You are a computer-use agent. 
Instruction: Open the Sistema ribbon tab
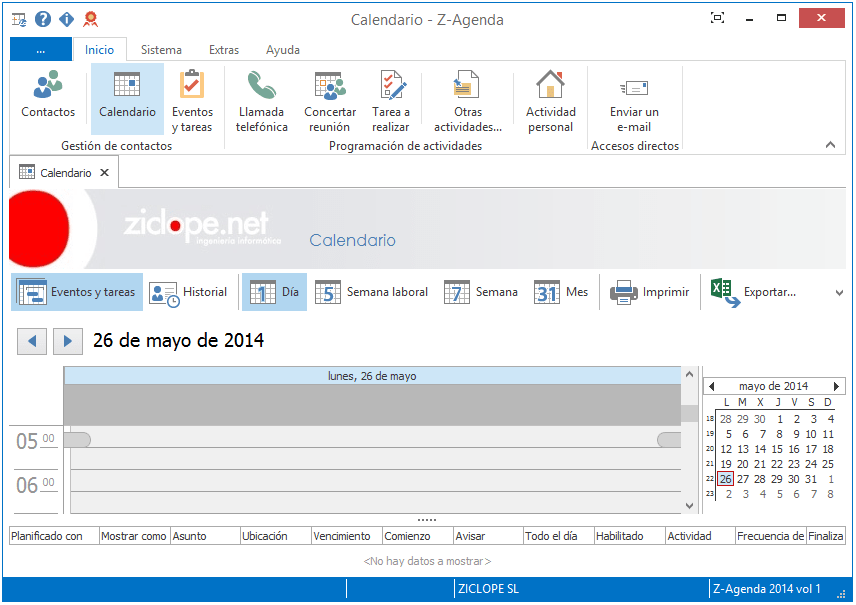coord(161,50)
